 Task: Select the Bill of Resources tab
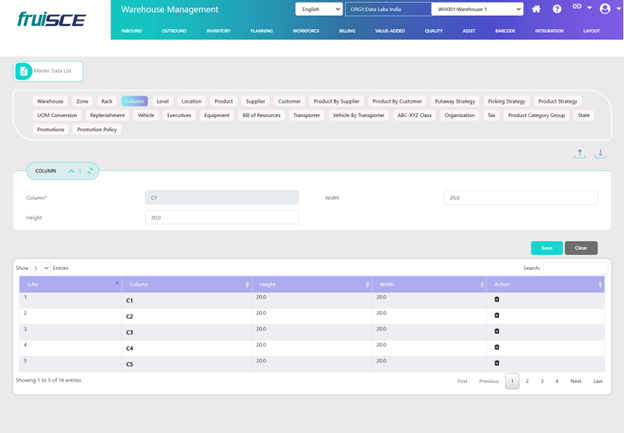pyautogui.click(x=261, y=115)
